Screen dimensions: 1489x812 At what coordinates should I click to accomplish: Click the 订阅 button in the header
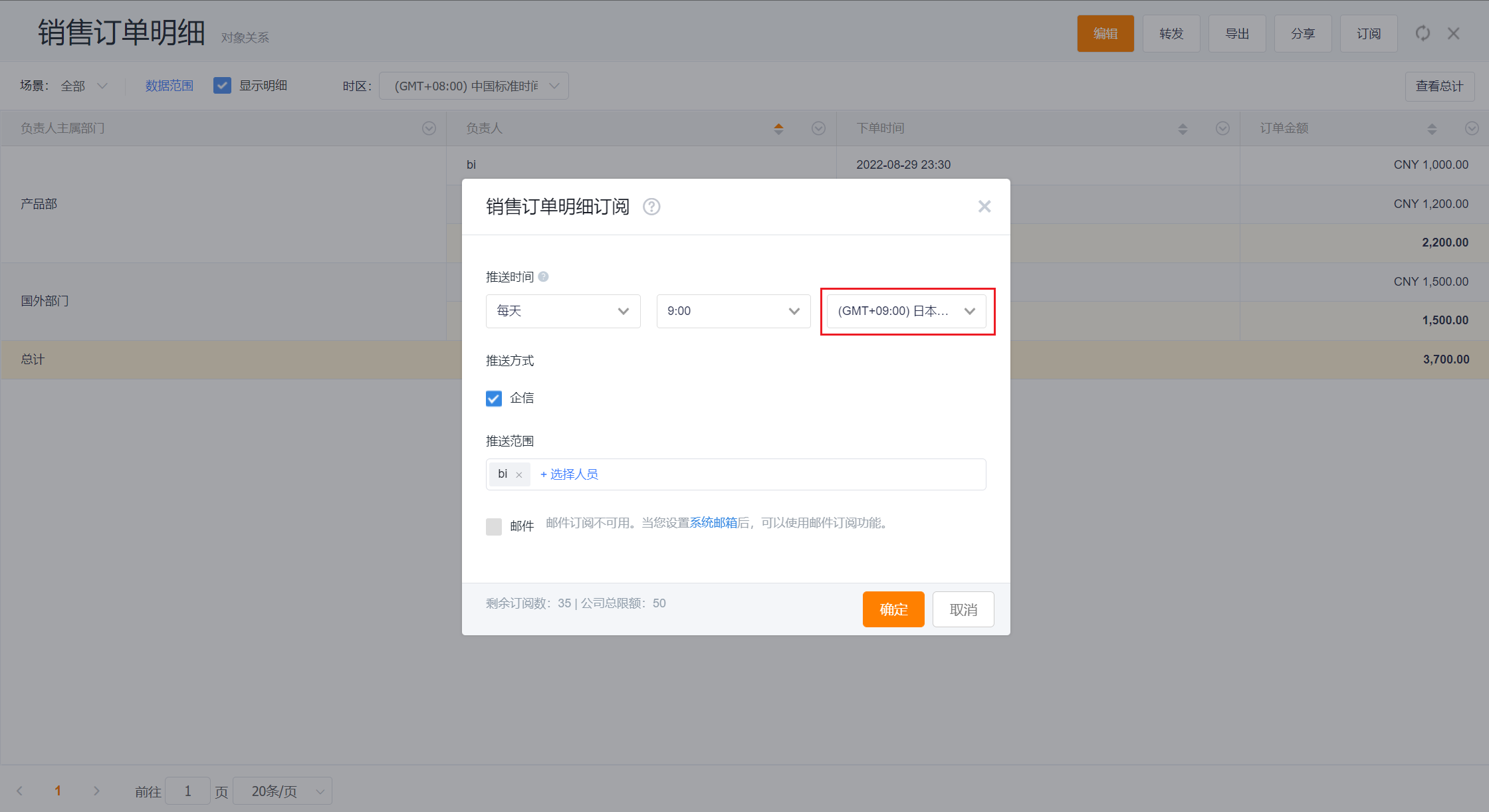[x=1368, y=33]
